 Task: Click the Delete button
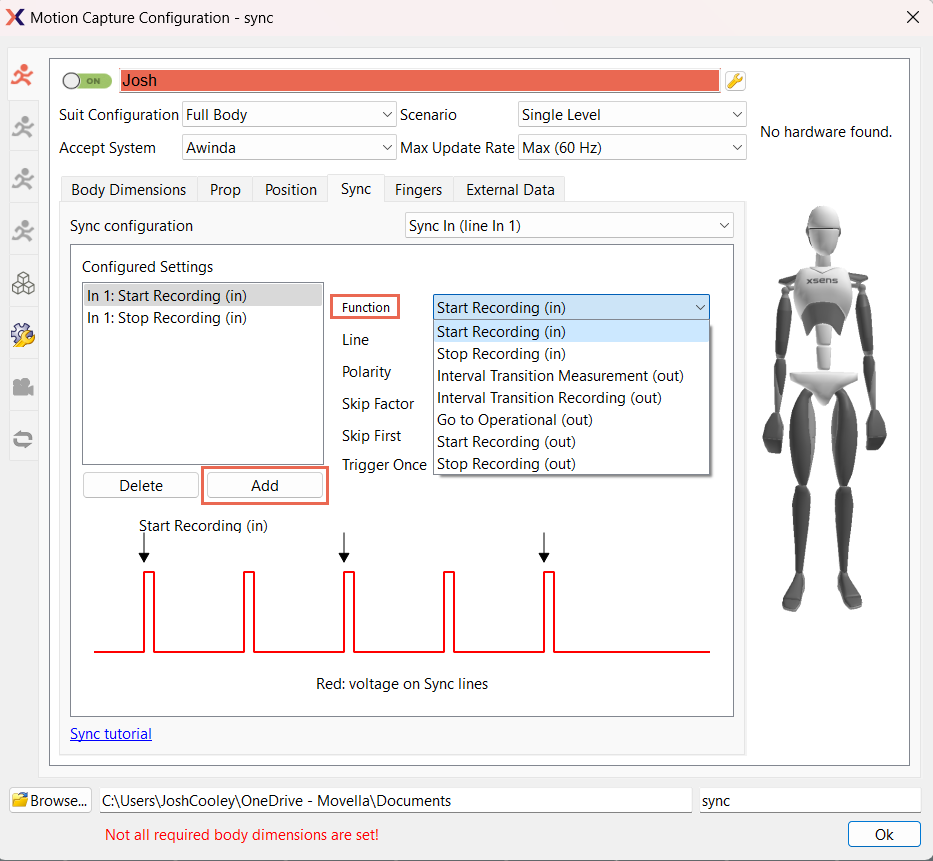141,486
